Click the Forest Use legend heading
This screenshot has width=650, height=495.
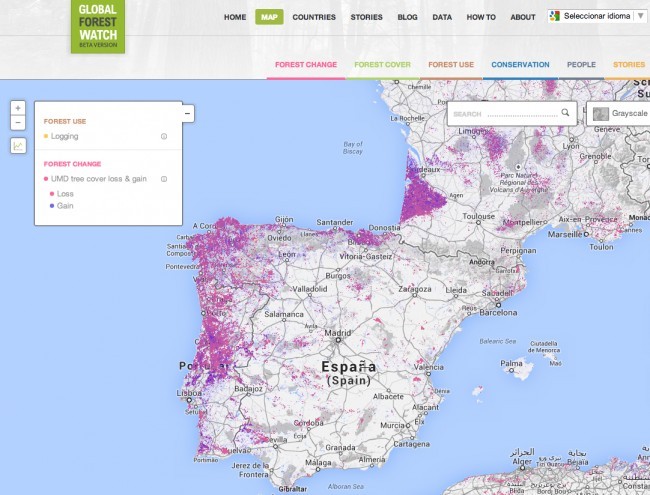[x=65, y=121]
